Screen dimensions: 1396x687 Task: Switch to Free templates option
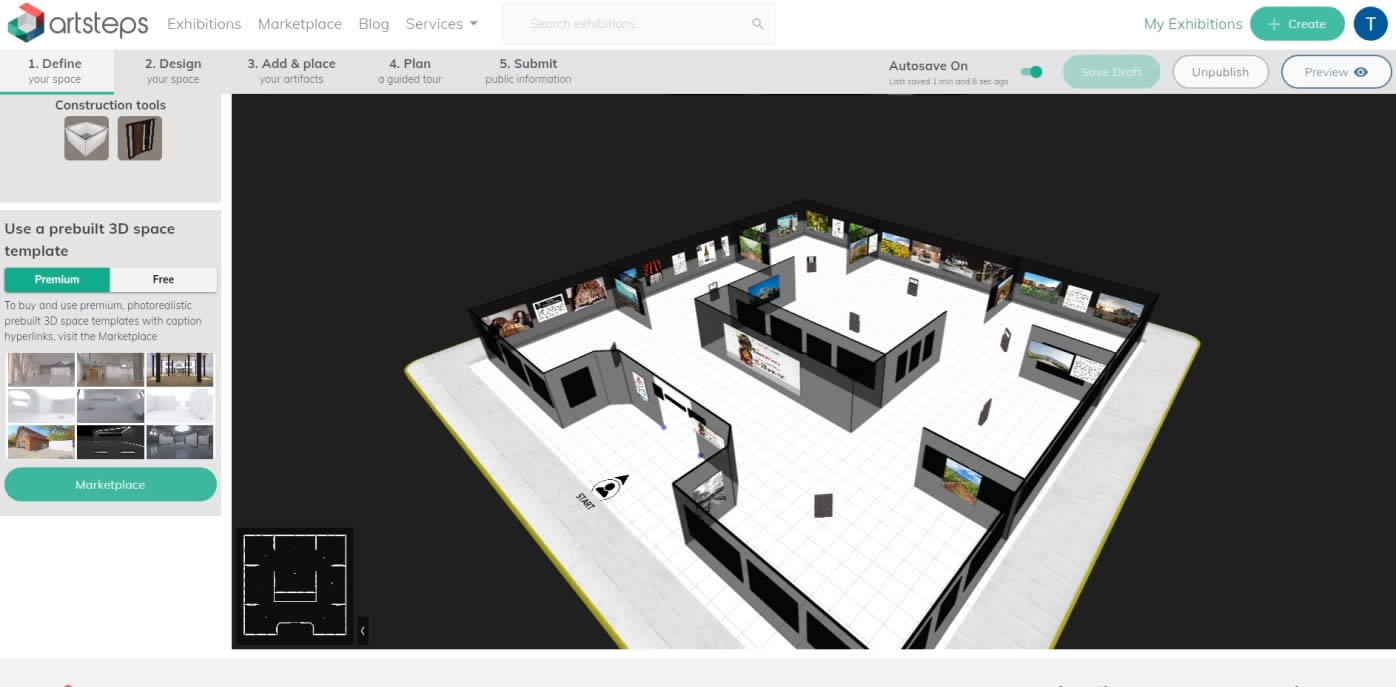163,279
